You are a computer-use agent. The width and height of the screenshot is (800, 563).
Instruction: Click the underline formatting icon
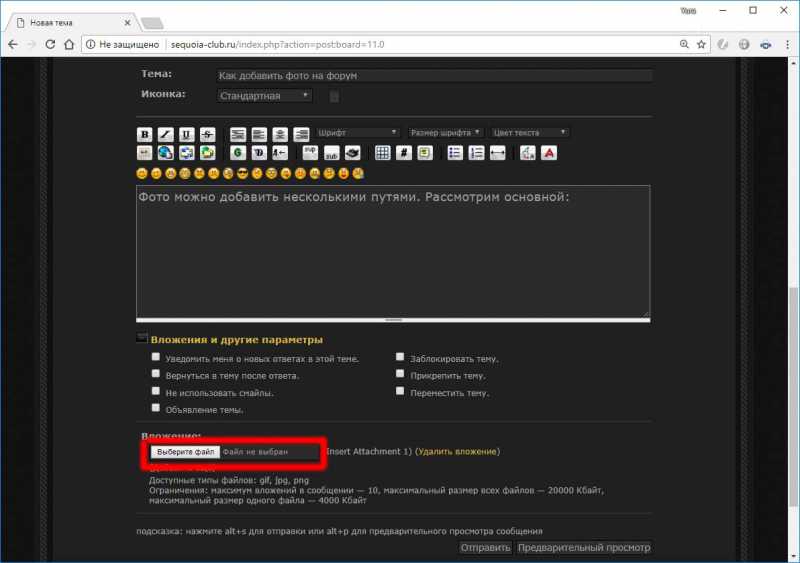(186, 133)
